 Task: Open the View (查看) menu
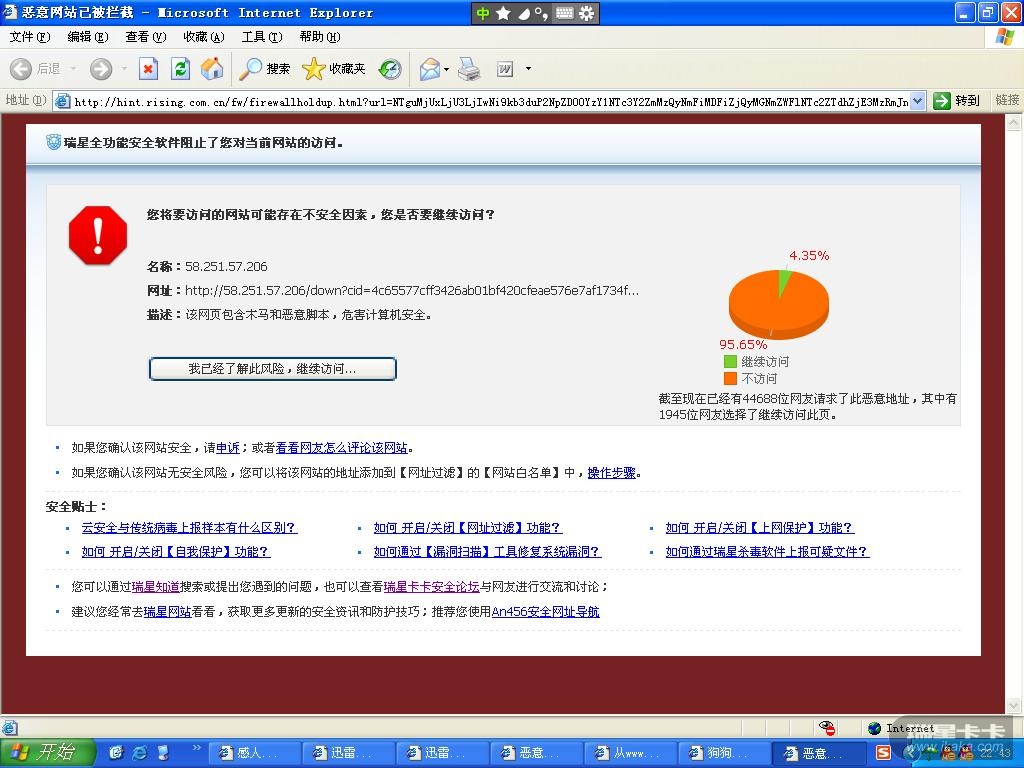146,37
